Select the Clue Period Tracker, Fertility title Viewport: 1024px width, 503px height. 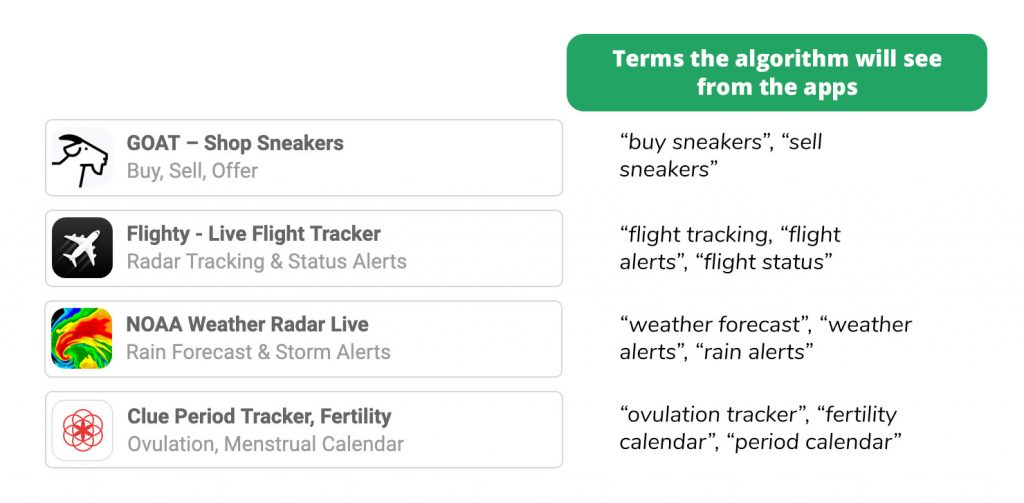click(x=259, y=415)
